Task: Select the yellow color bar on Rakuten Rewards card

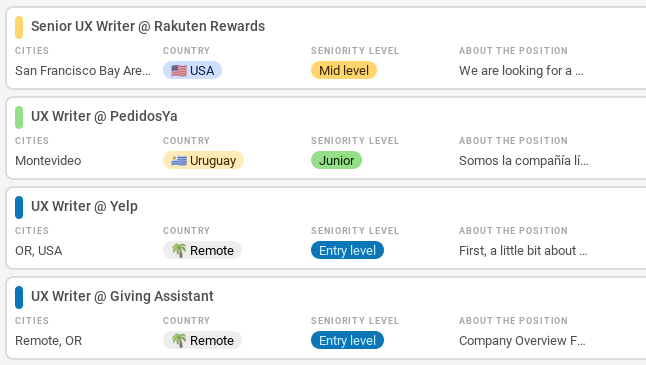Action: (19, 27)
